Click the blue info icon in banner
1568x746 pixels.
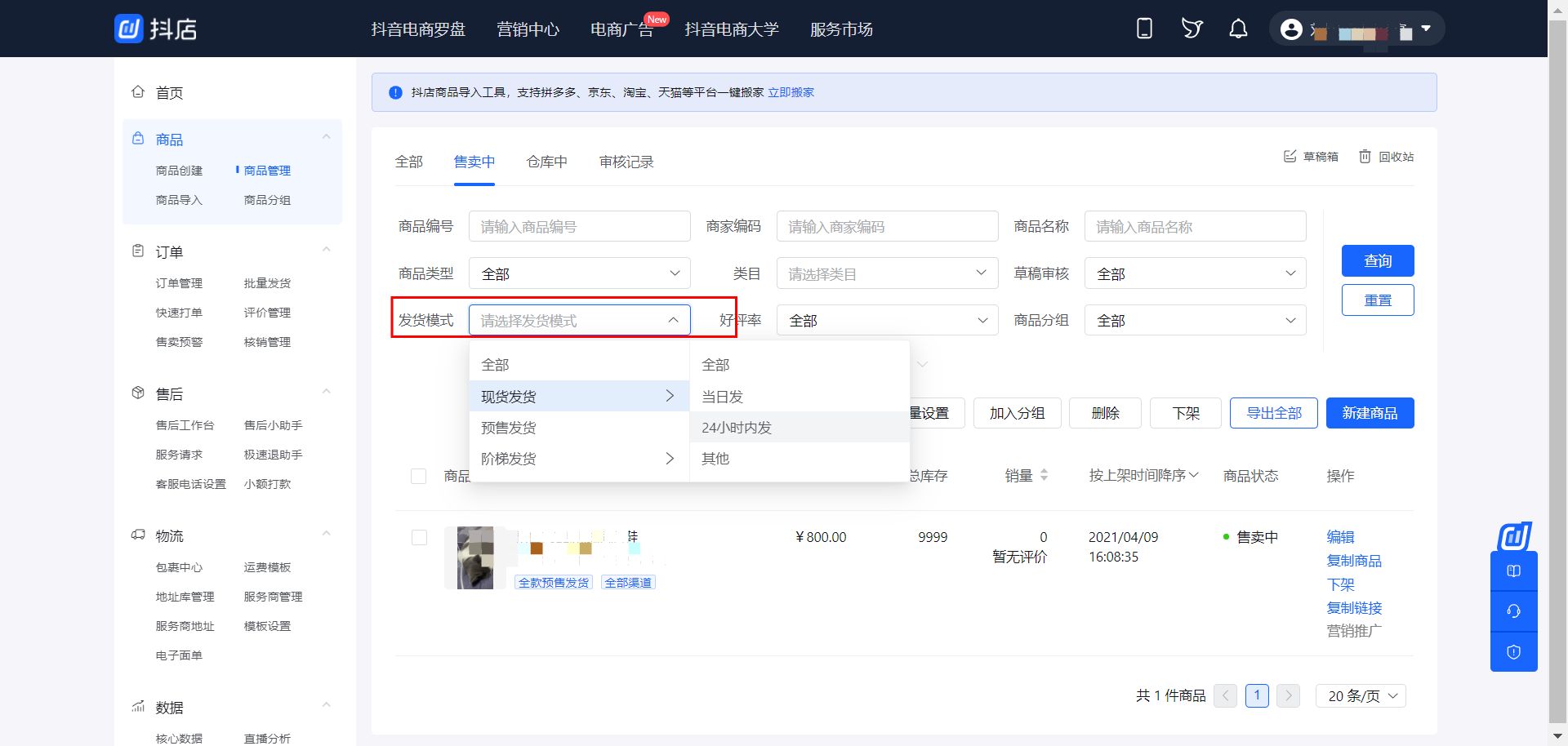(x=395, y=92)
